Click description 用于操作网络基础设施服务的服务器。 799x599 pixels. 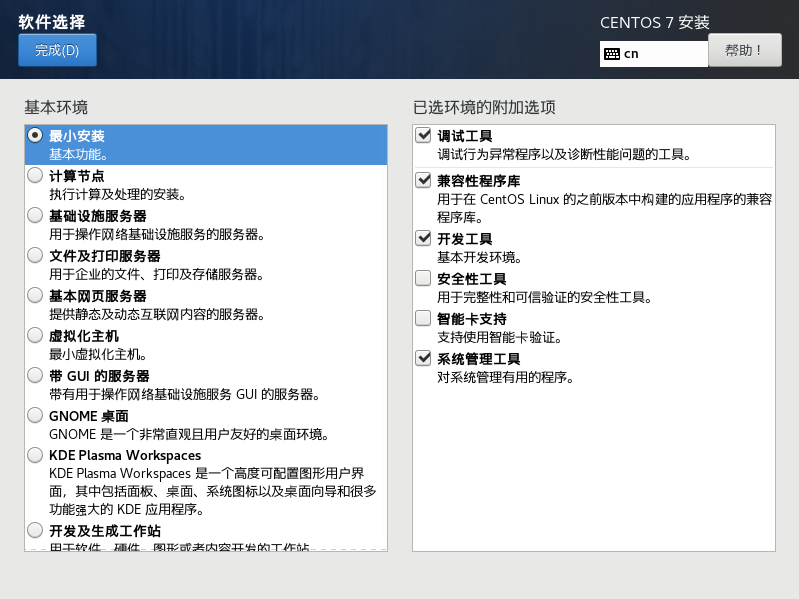(157, 234)
